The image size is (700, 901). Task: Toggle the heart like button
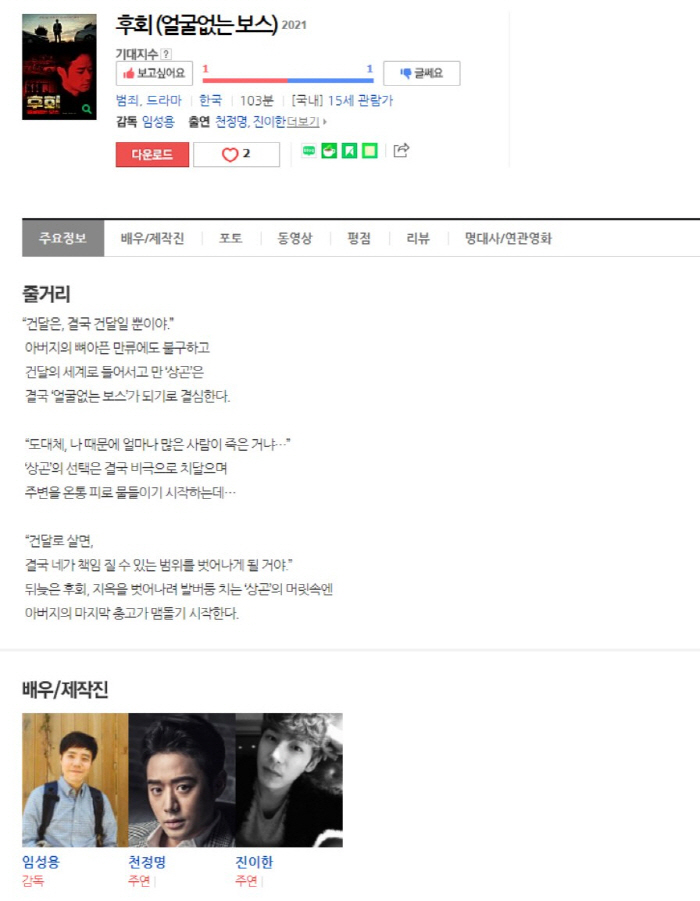pyautogui.click(x=236, y=154)
